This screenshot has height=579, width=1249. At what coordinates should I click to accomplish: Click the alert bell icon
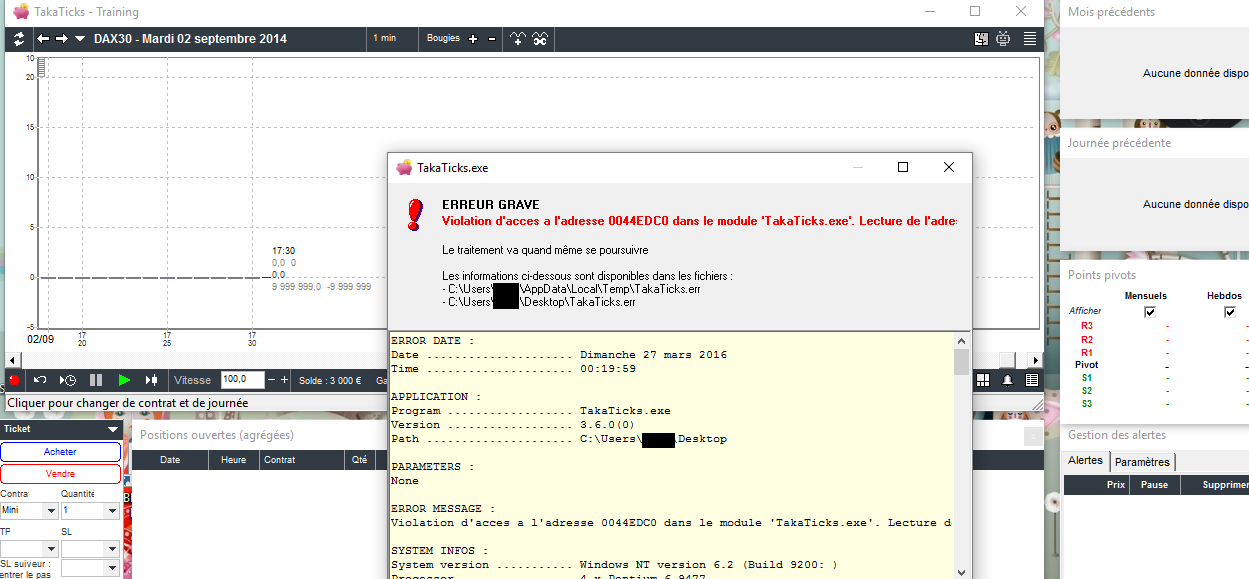(1008, 380)
